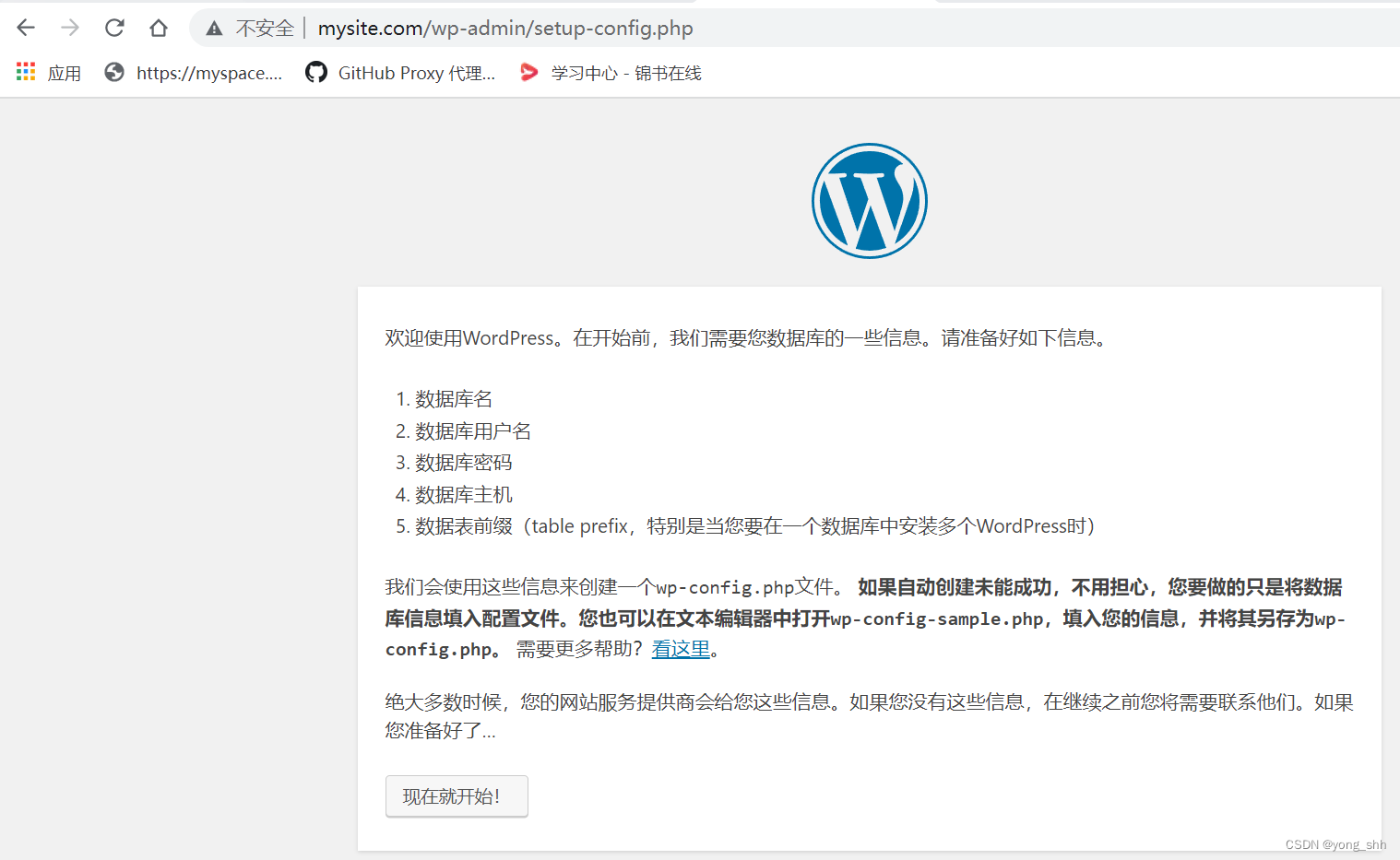Click the 应用 apps grid icon
The height and width of the screenshot is (860, 1400).
(x=25, y=72)
